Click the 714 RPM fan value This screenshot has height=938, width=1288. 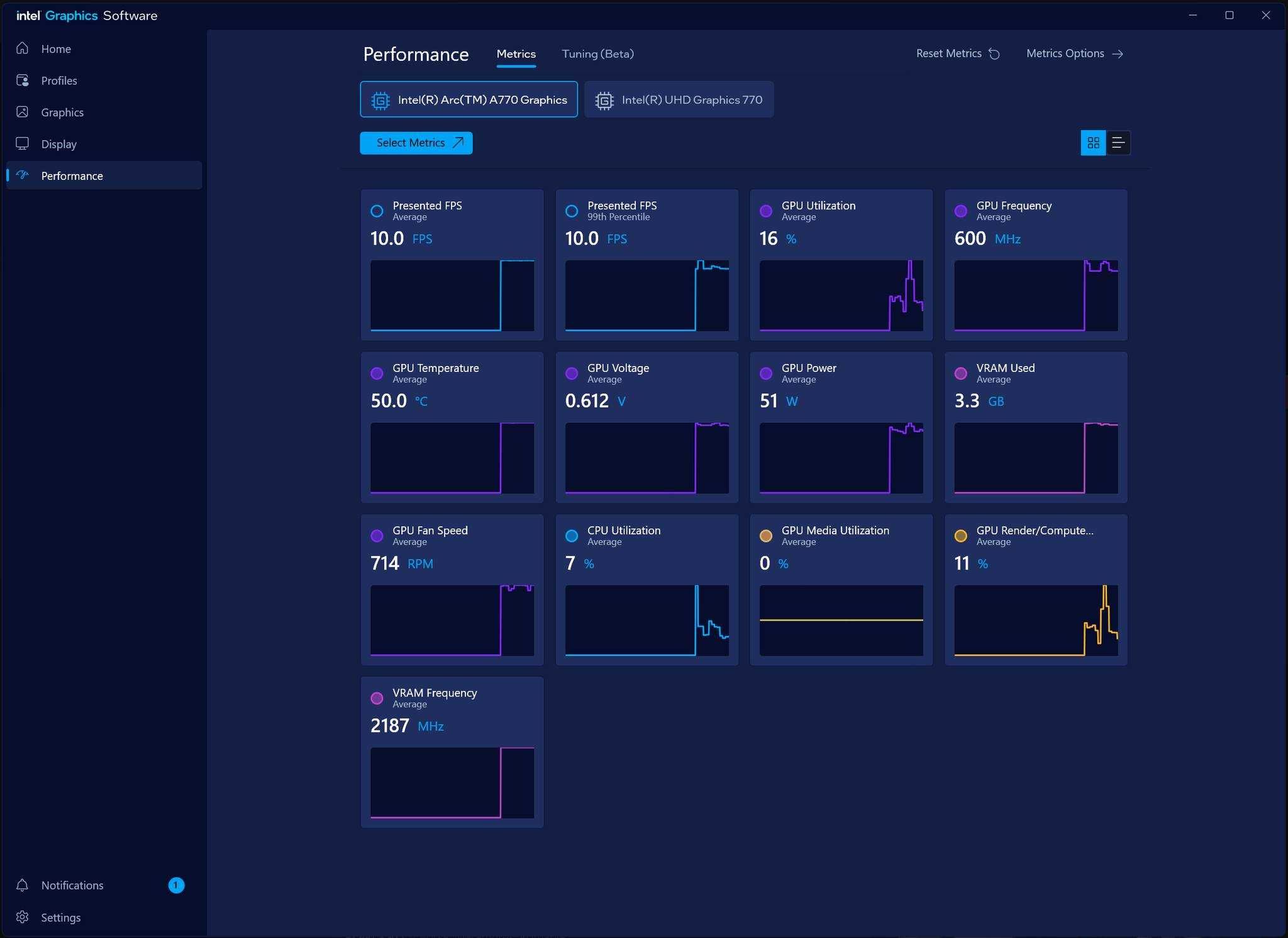click(401, 563)
